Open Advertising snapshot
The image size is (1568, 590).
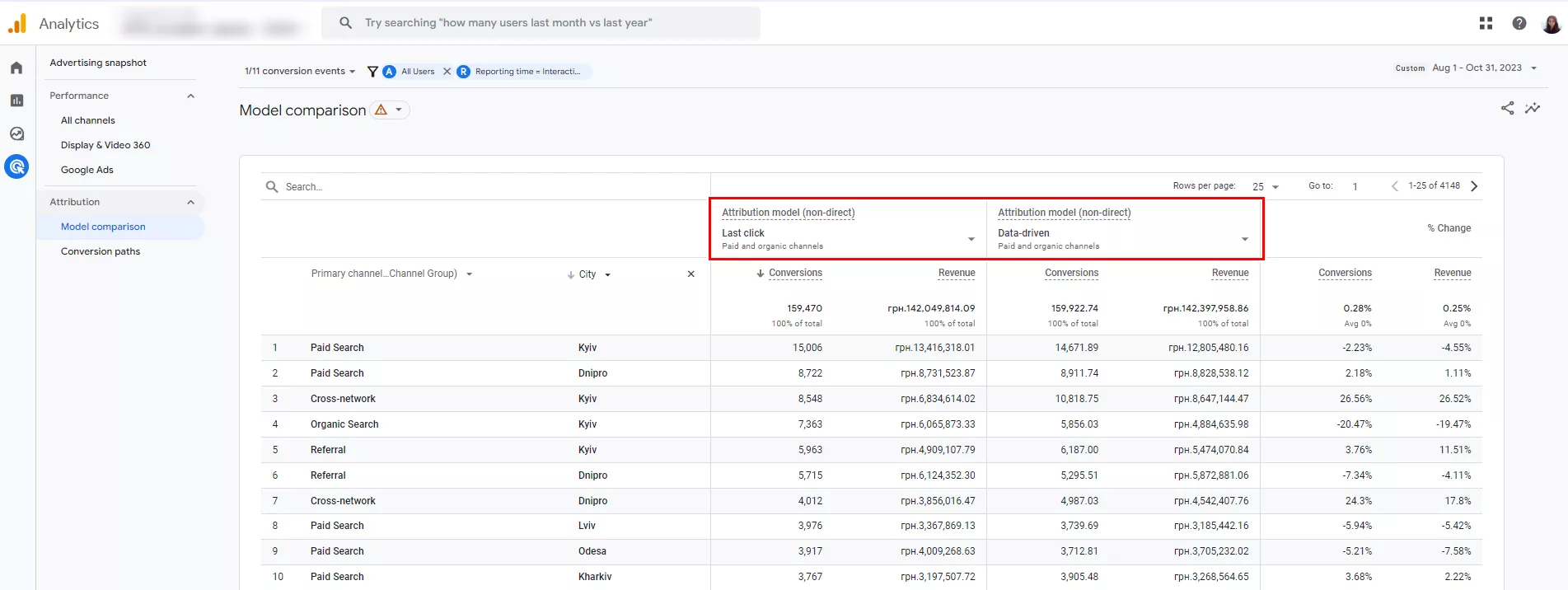(98, 63)
